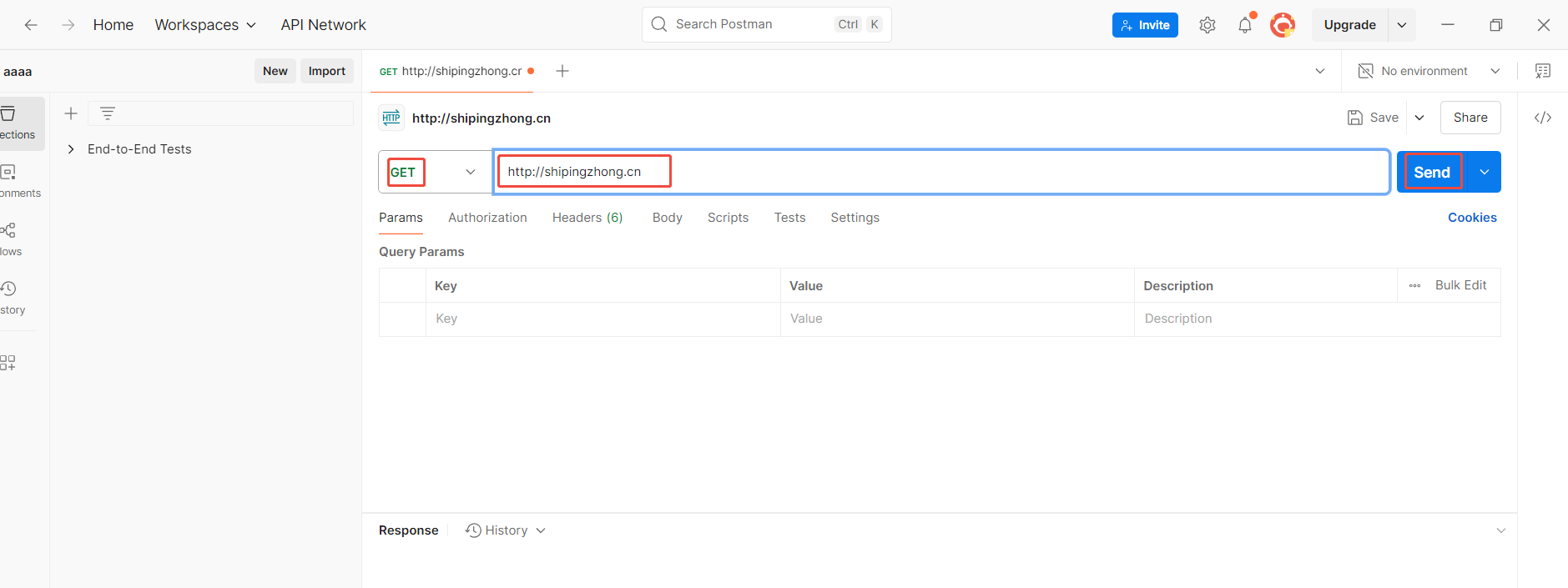This screenshot has height=588, width=1568.
Task: Navigate back with the left arrow
Action: click(31, 25)
